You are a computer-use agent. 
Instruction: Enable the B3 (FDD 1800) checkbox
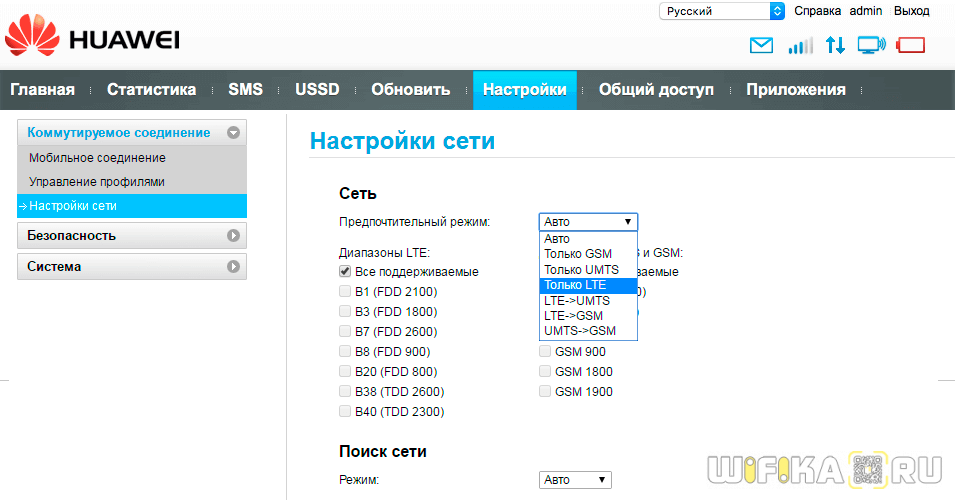346,312
